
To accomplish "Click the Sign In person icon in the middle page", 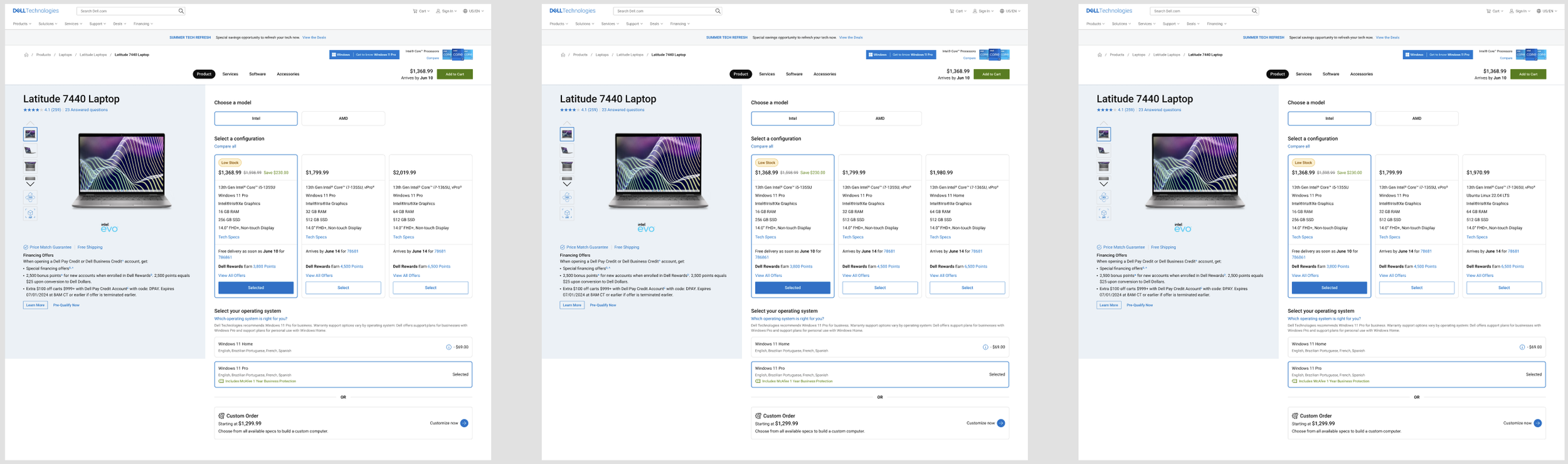I will point(975,11).
